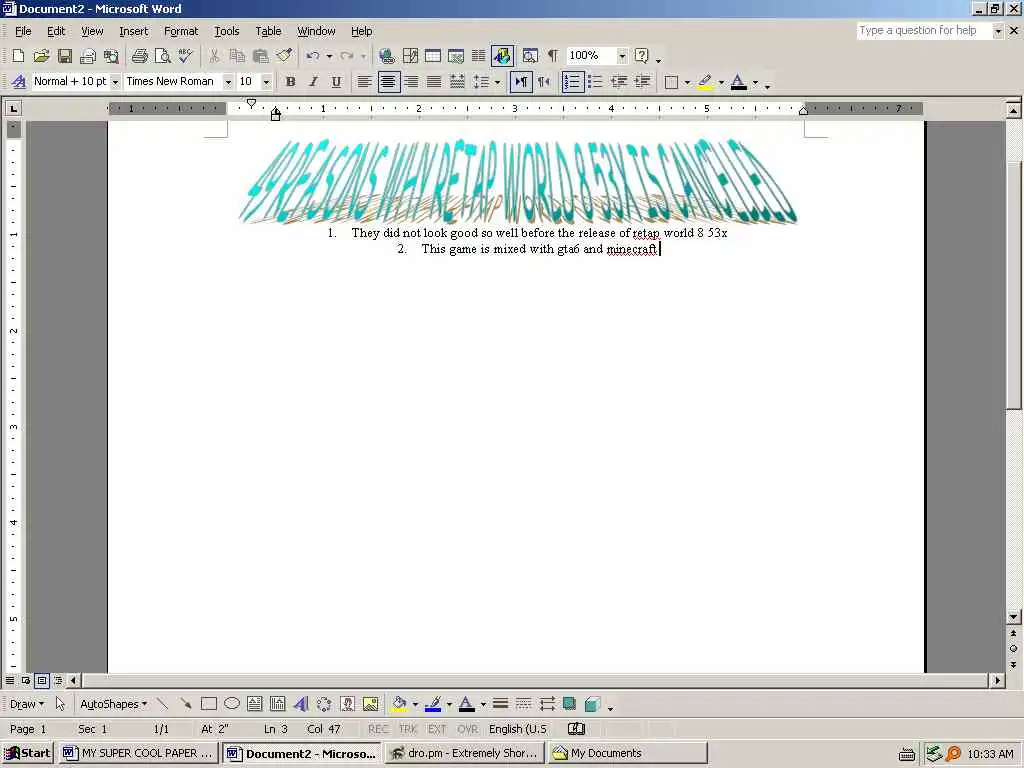Choose the Oval drawing tool
The width and height of the screenshot is (1024, 768).
point(232,704)
